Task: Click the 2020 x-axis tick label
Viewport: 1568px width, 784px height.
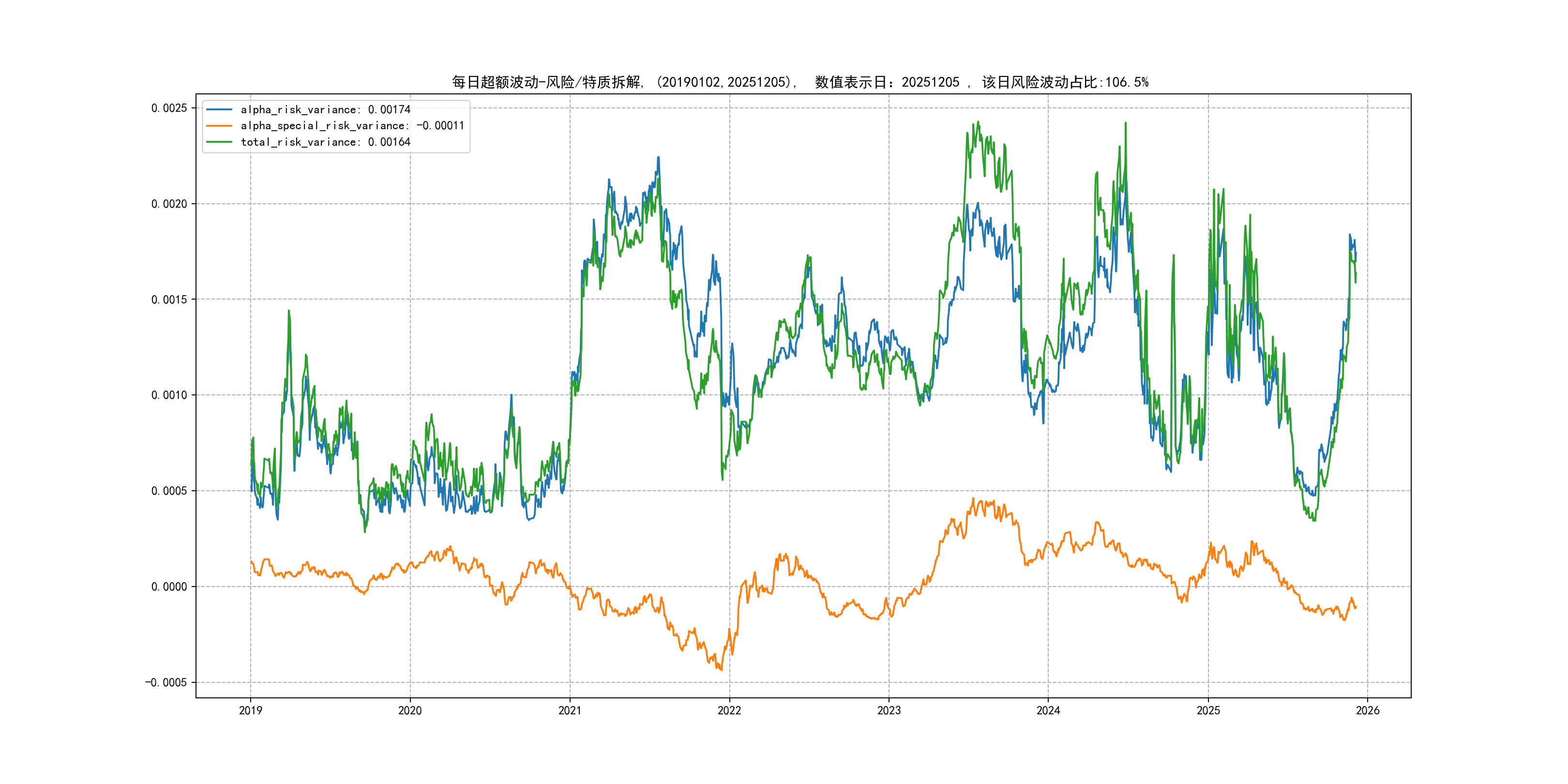Action: click(409, 710)
